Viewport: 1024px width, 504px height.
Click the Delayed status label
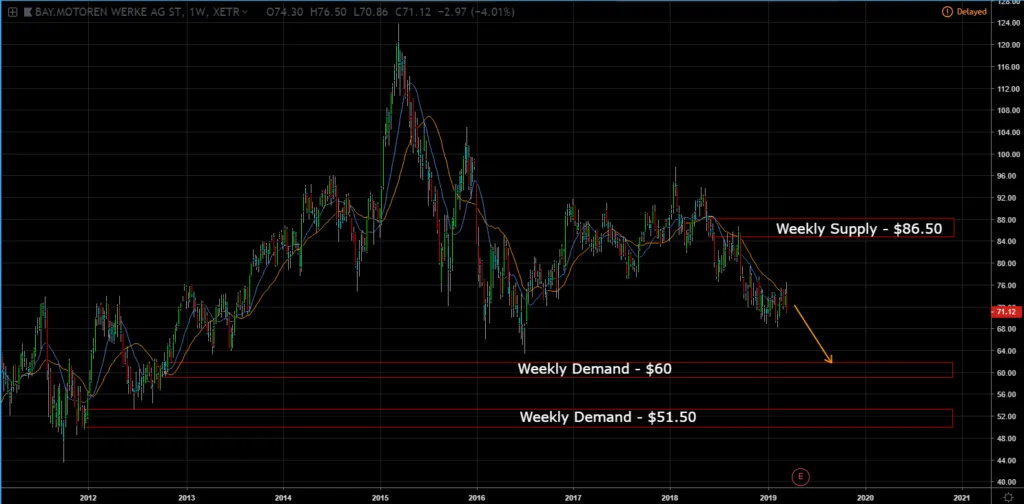click(971, 12)
